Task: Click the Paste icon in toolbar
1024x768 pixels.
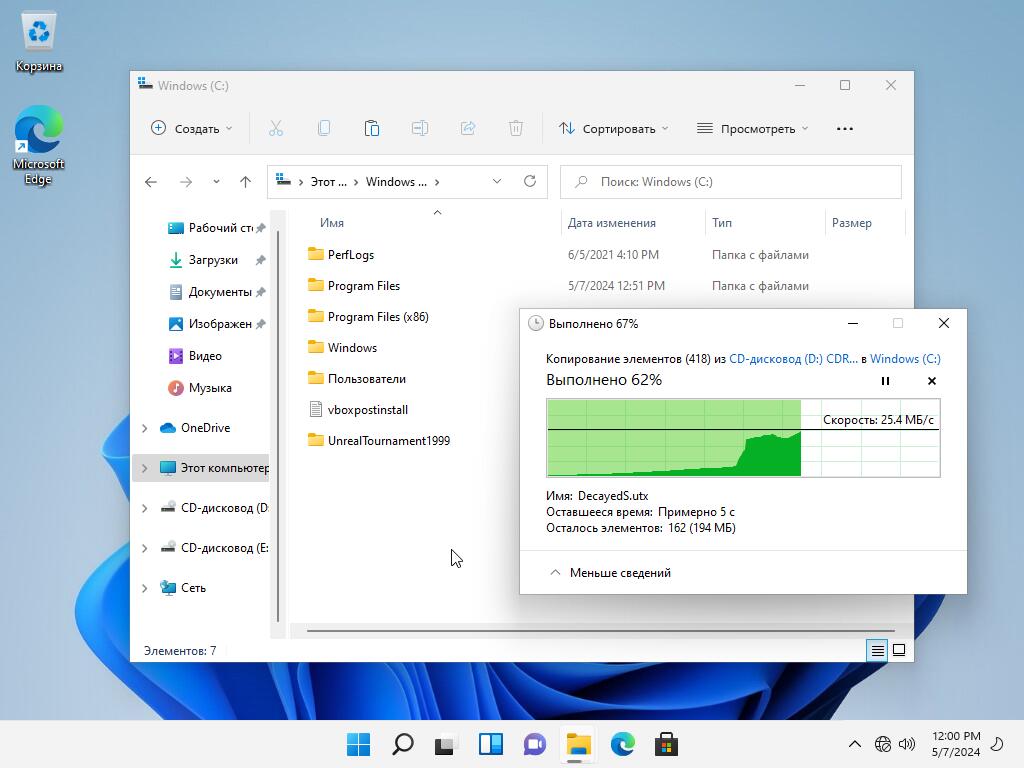Action: coord(372,128)
